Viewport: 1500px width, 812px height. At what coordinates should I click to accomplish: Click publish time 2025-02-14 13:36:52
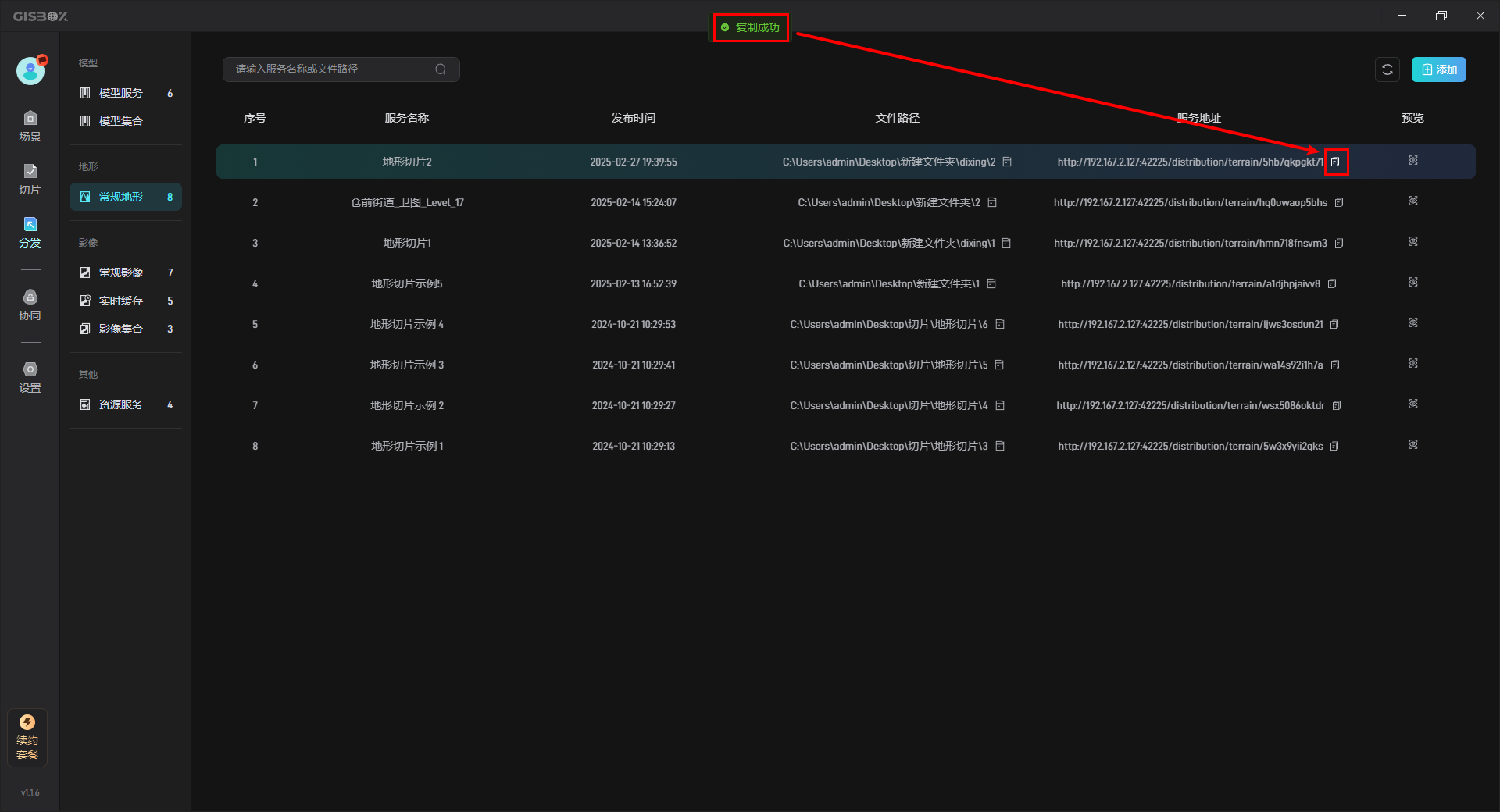634,243
